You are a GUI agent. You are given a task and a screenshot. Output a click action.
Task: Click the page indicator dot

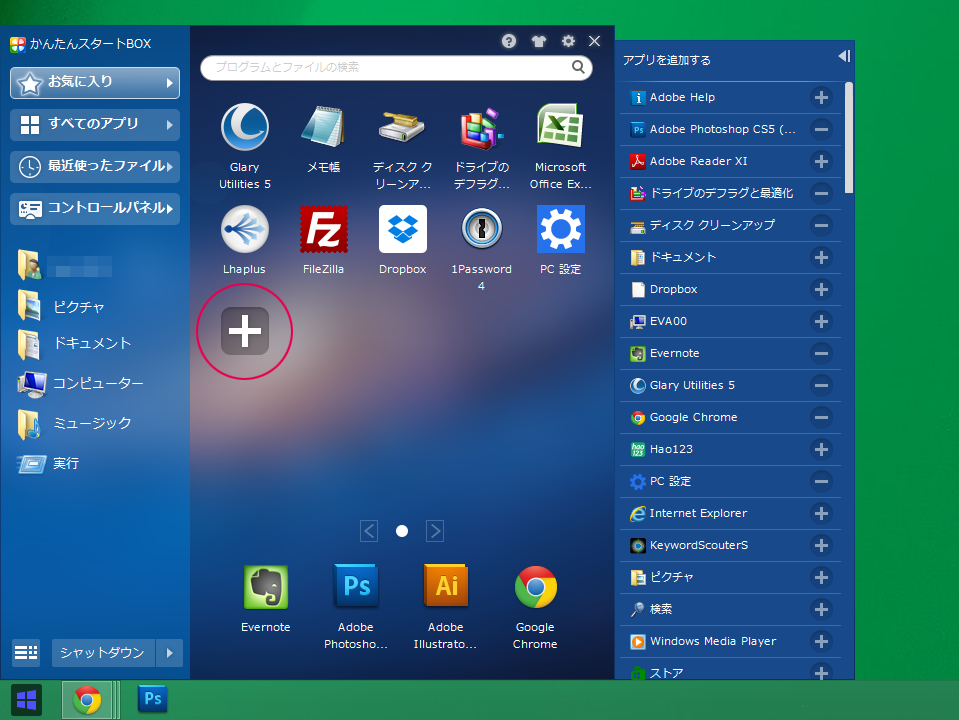click(x=402, y=531)
